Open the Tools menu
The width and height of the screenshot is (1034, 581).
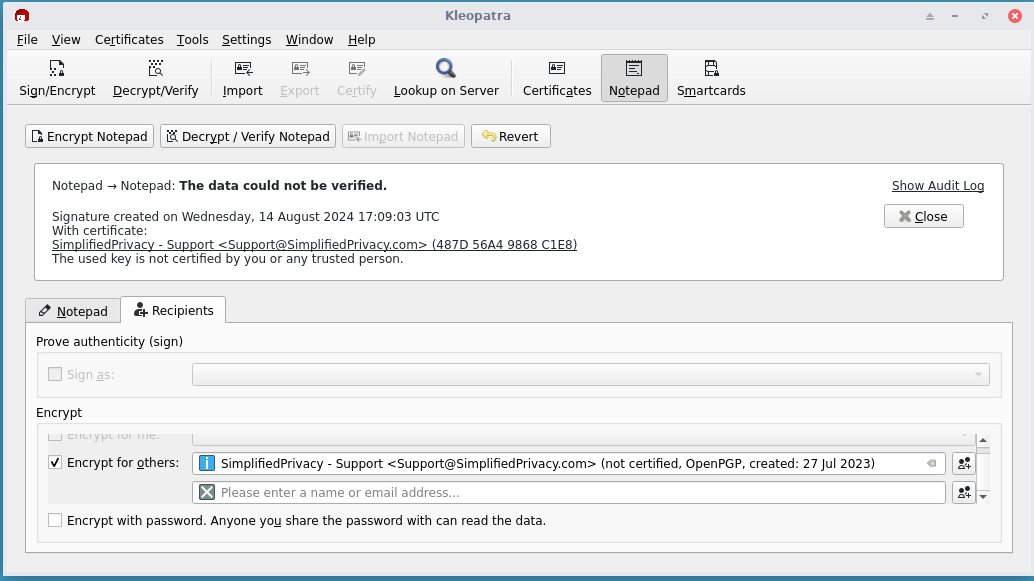[x=193, y=40]
